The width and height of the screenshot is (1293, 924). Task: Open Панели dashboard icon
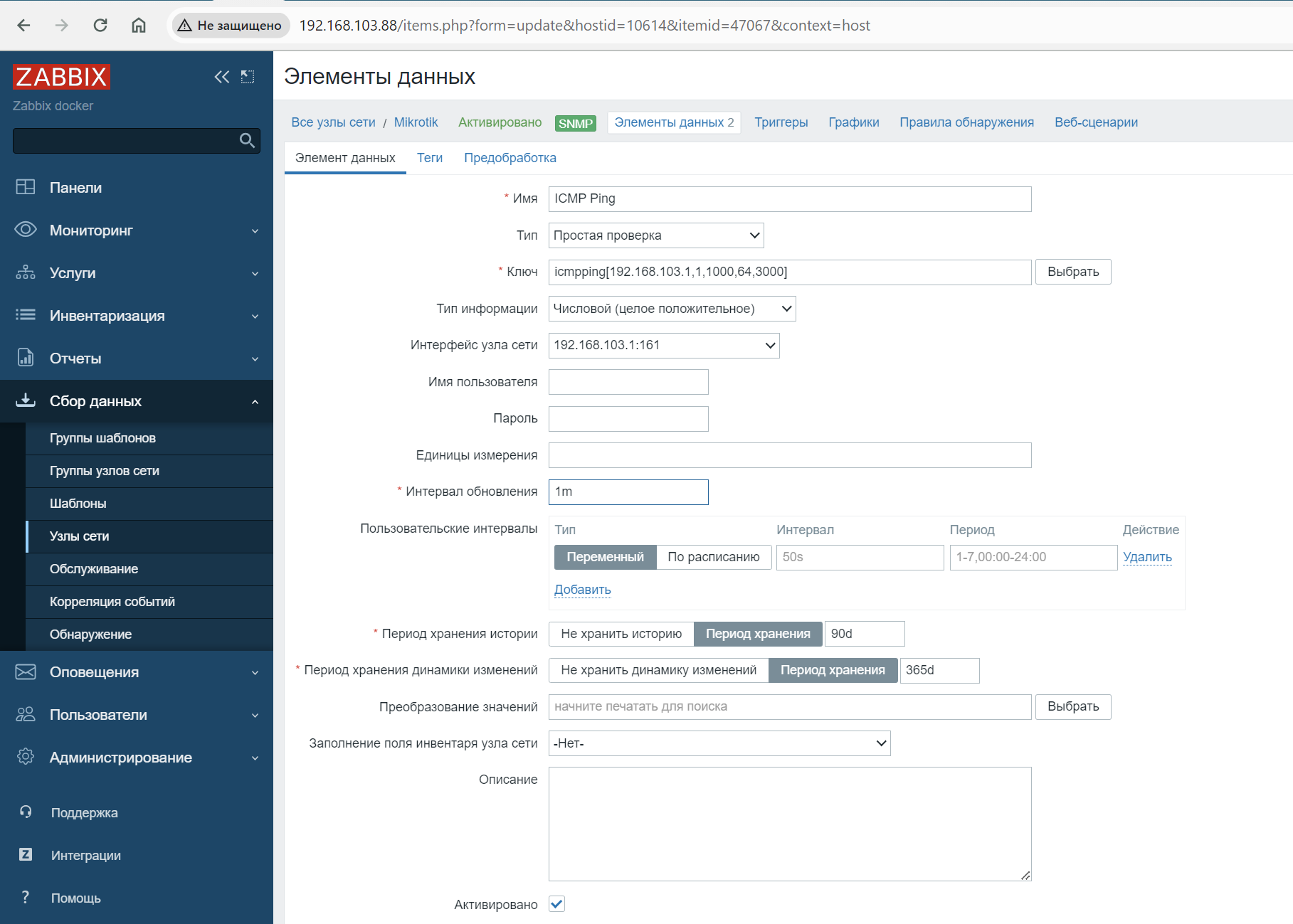26,187
